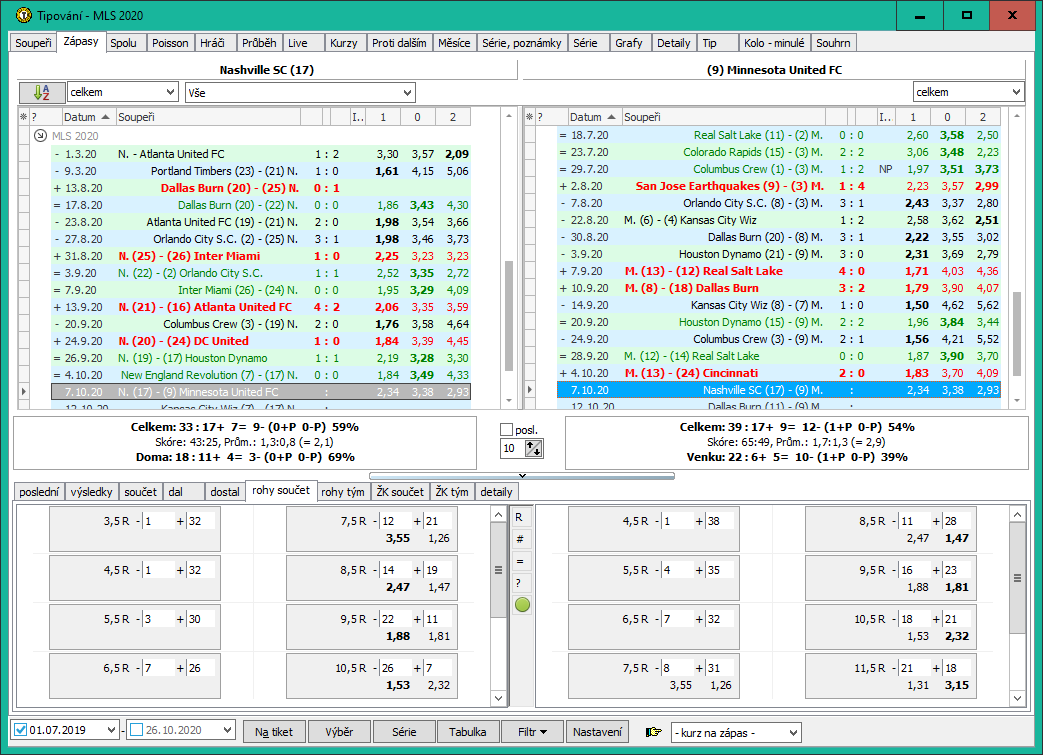The height and width of the screenshot is (755, 1043).
Task: Click the row pointer arrow of left table
Action: click(x=24, y=392)
